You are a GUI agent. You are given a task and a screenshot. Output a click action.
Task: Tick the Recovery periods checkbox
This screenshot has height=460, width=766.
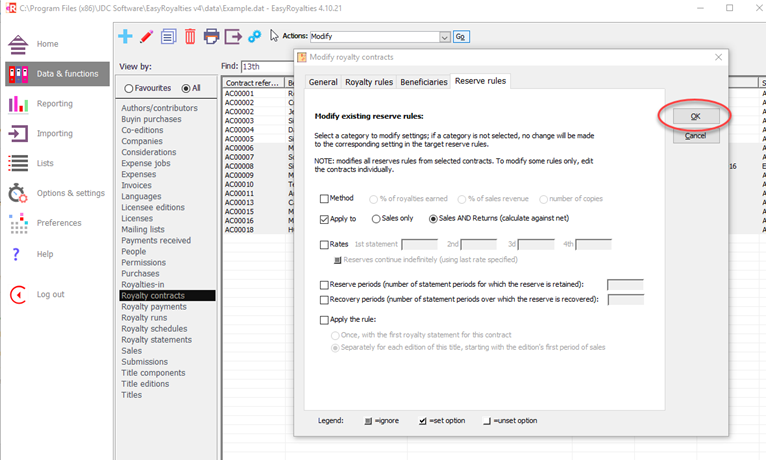(324, 300)
